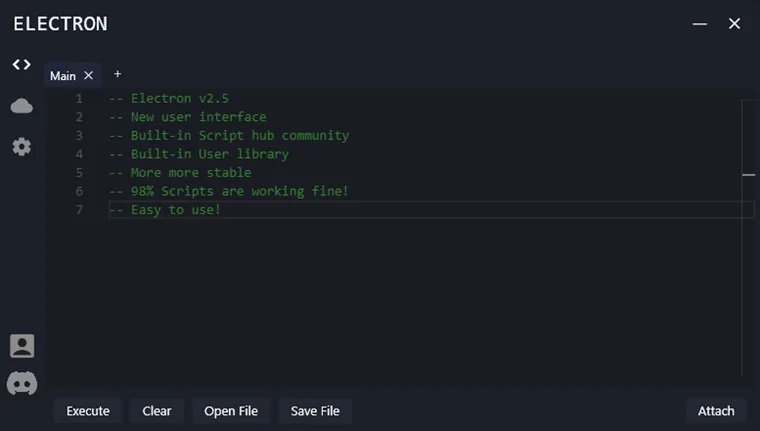This screenshot has height=431, width=760.
Task: Click the Discord logo icon
Action: 21,382
